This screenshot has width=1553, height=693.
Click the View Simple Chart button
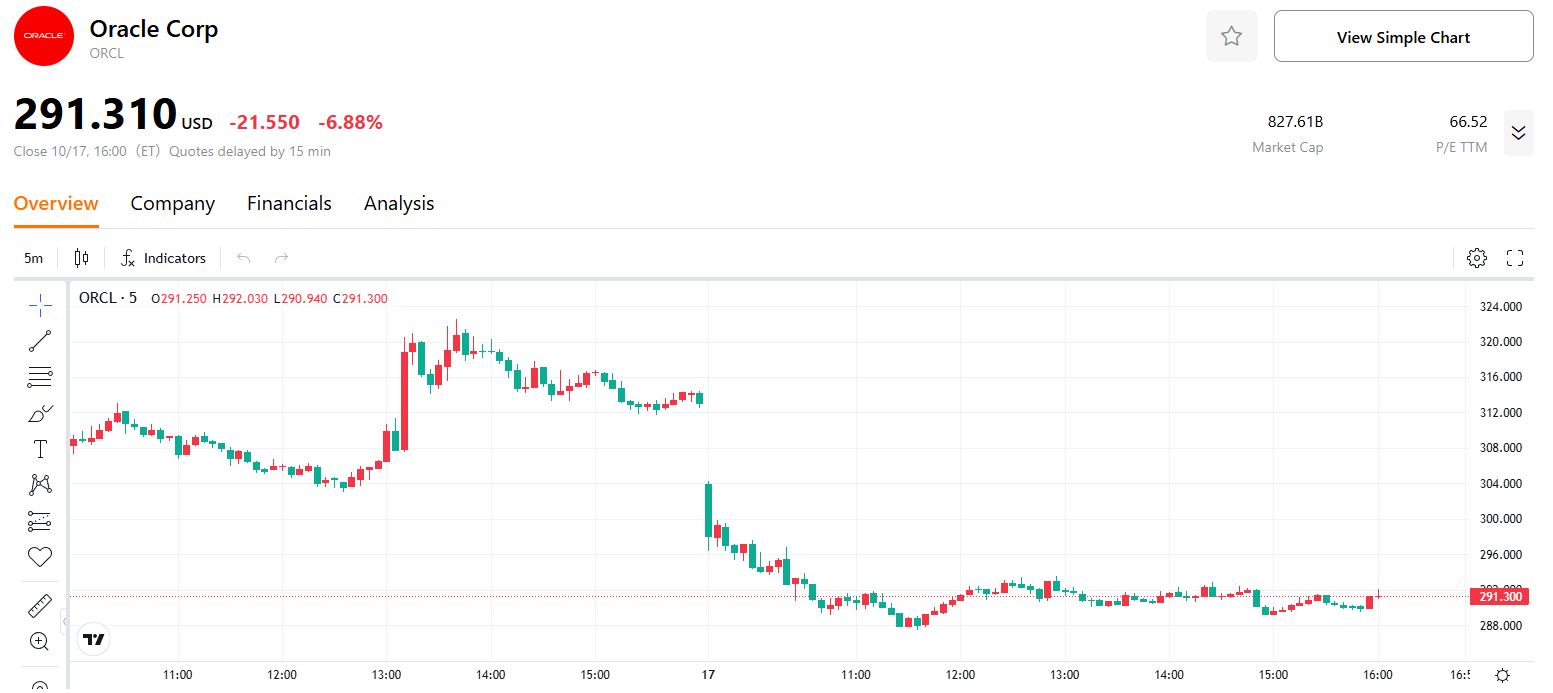click(x=1403, y=36)
